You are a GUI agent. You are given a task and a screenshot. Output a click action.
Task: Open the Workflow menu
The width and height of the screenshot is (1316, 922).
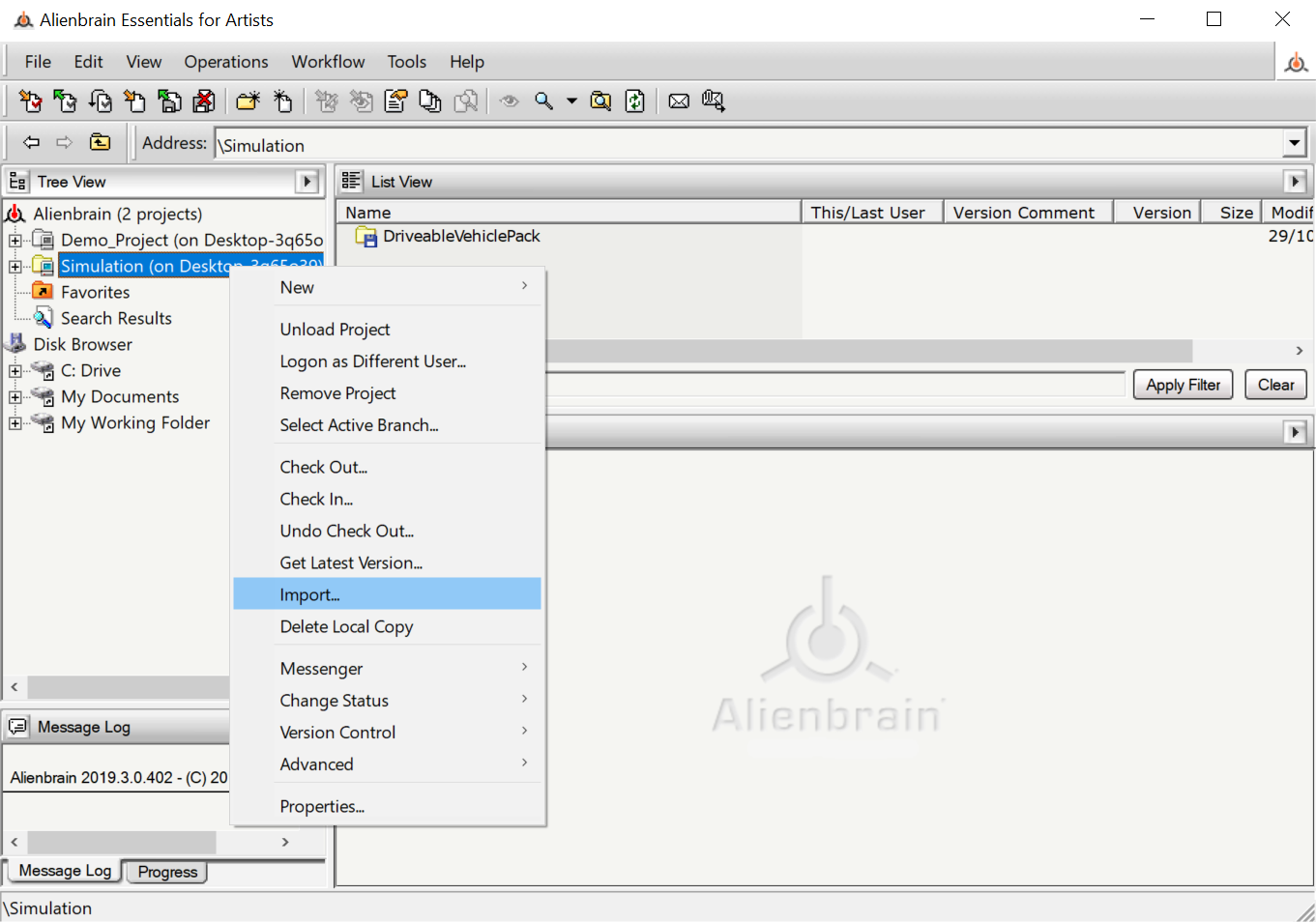(328, 62)
